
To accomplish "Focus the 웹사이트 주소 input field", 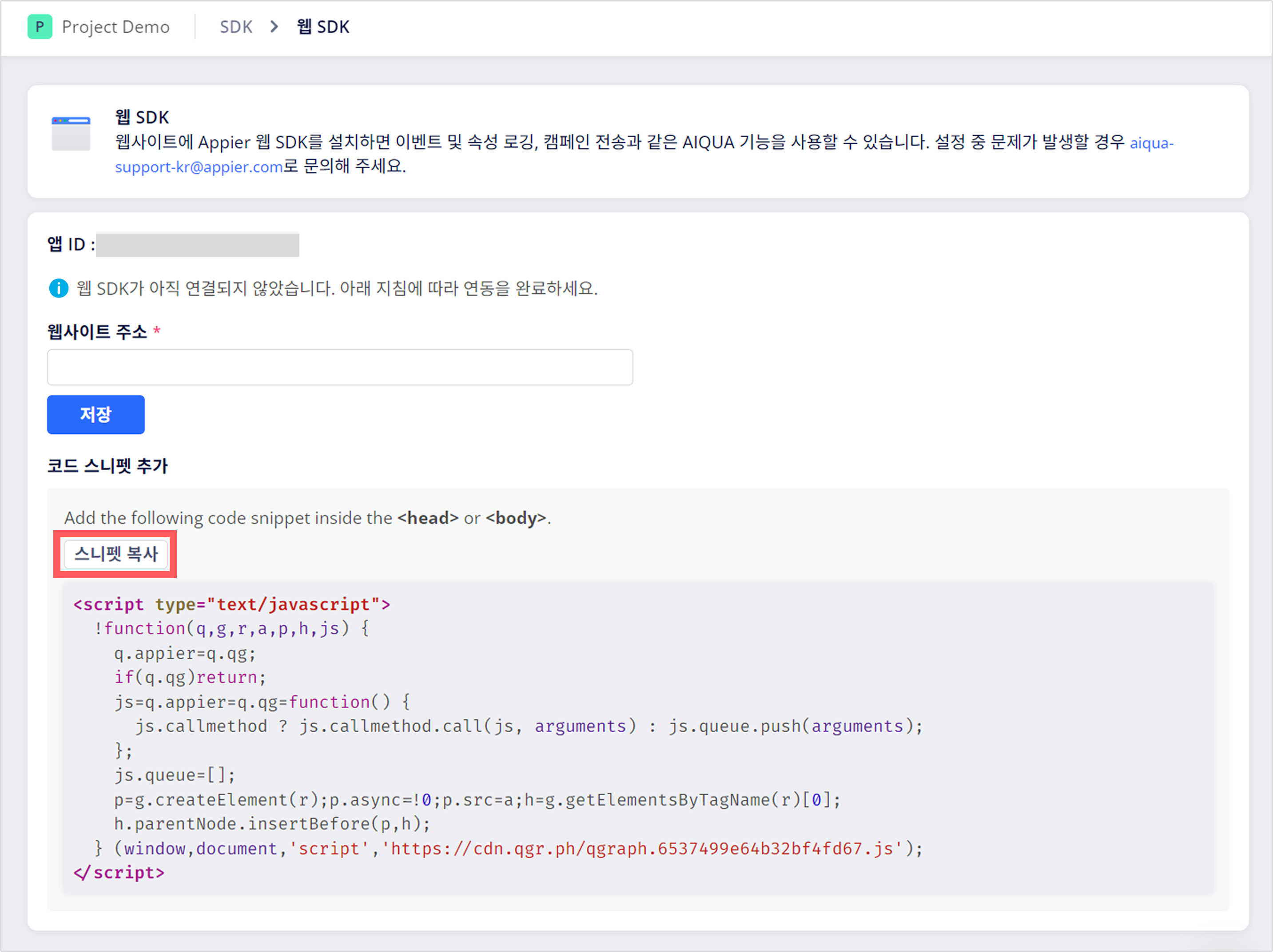I will click(339, 367).
